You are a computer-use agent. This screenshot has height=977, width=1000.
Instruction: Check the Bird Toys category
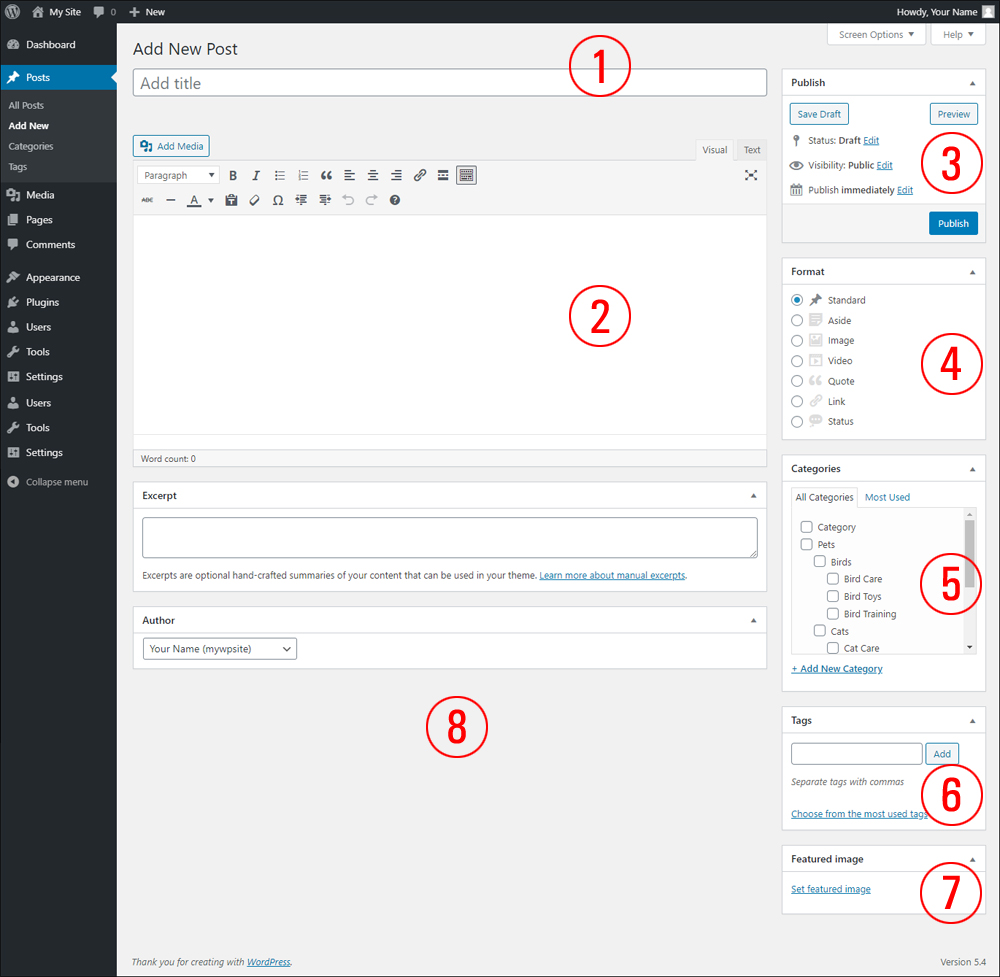point(833,596)
